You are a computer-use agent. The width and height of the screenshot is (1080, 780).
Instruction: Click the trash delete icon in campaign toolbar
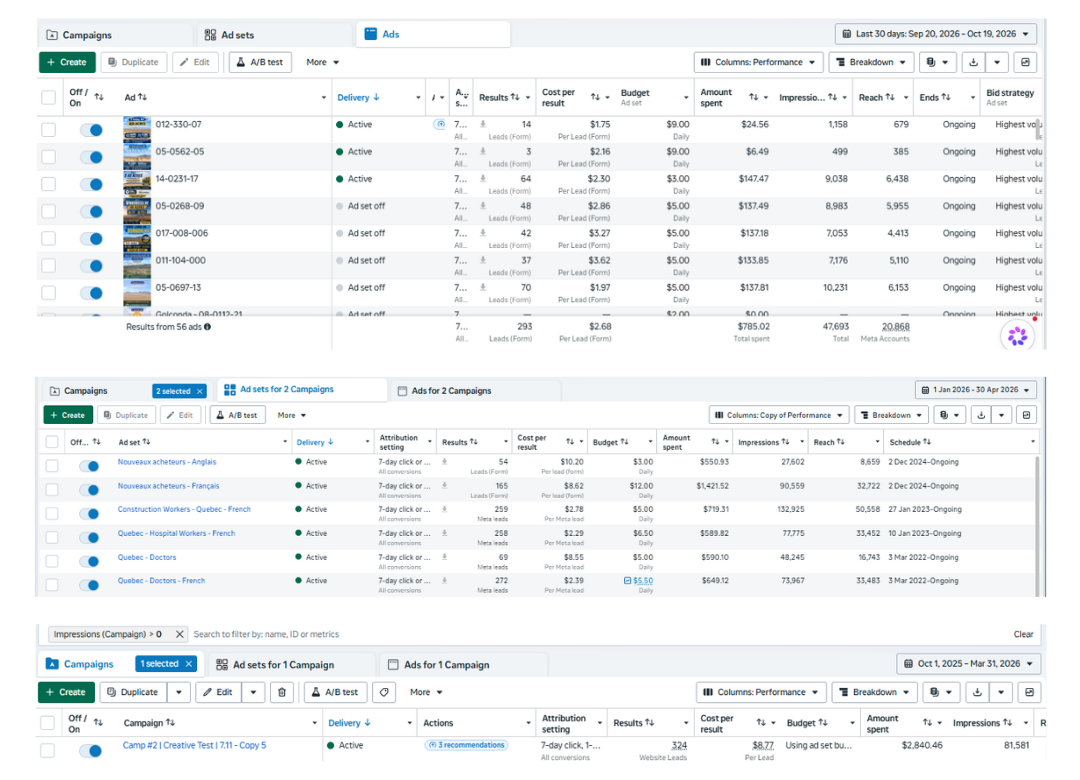pos(282,692)
